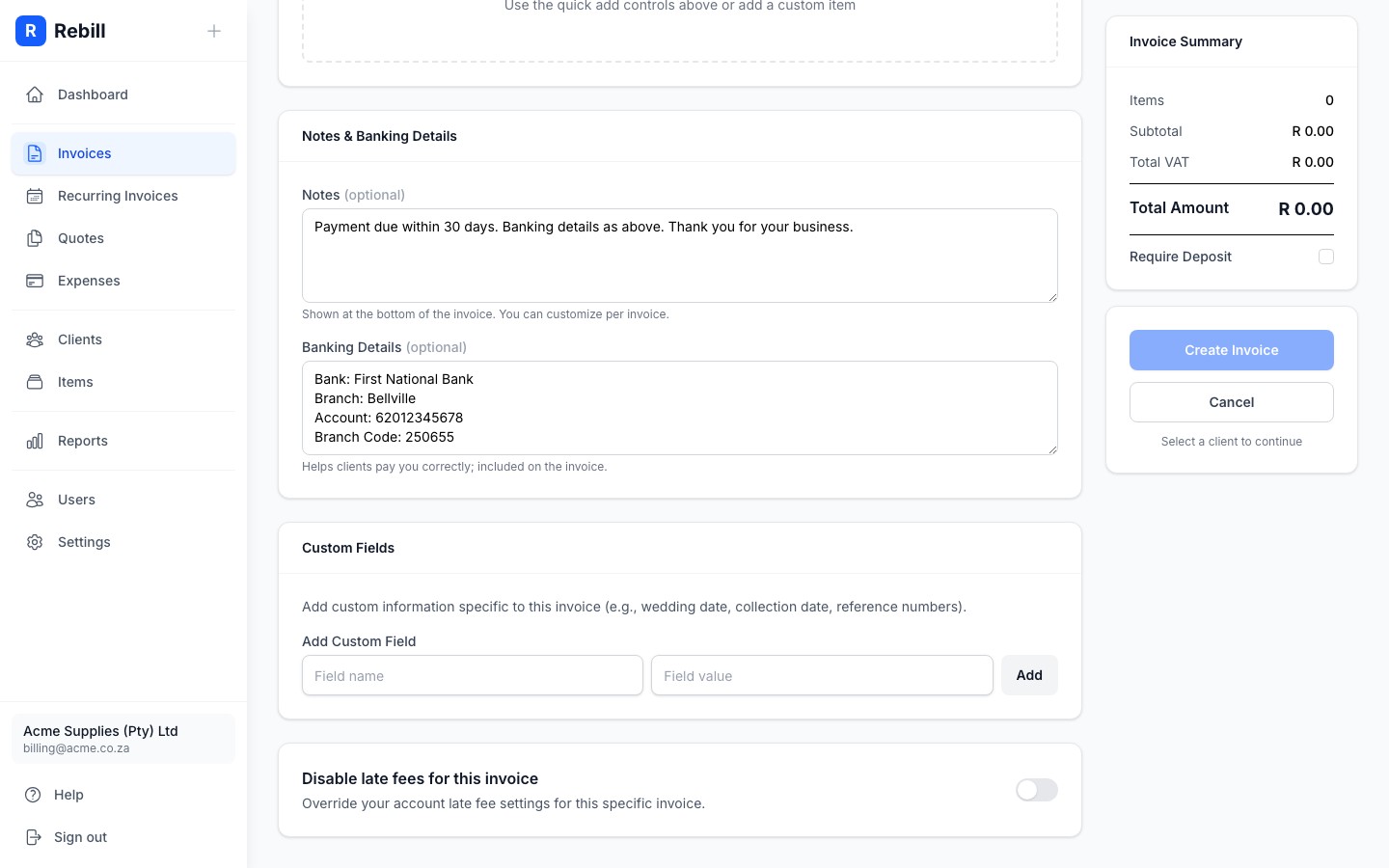The image size is (1389, 868).
Task: Select the Users icon in sidebar
Action: [35, 500]
